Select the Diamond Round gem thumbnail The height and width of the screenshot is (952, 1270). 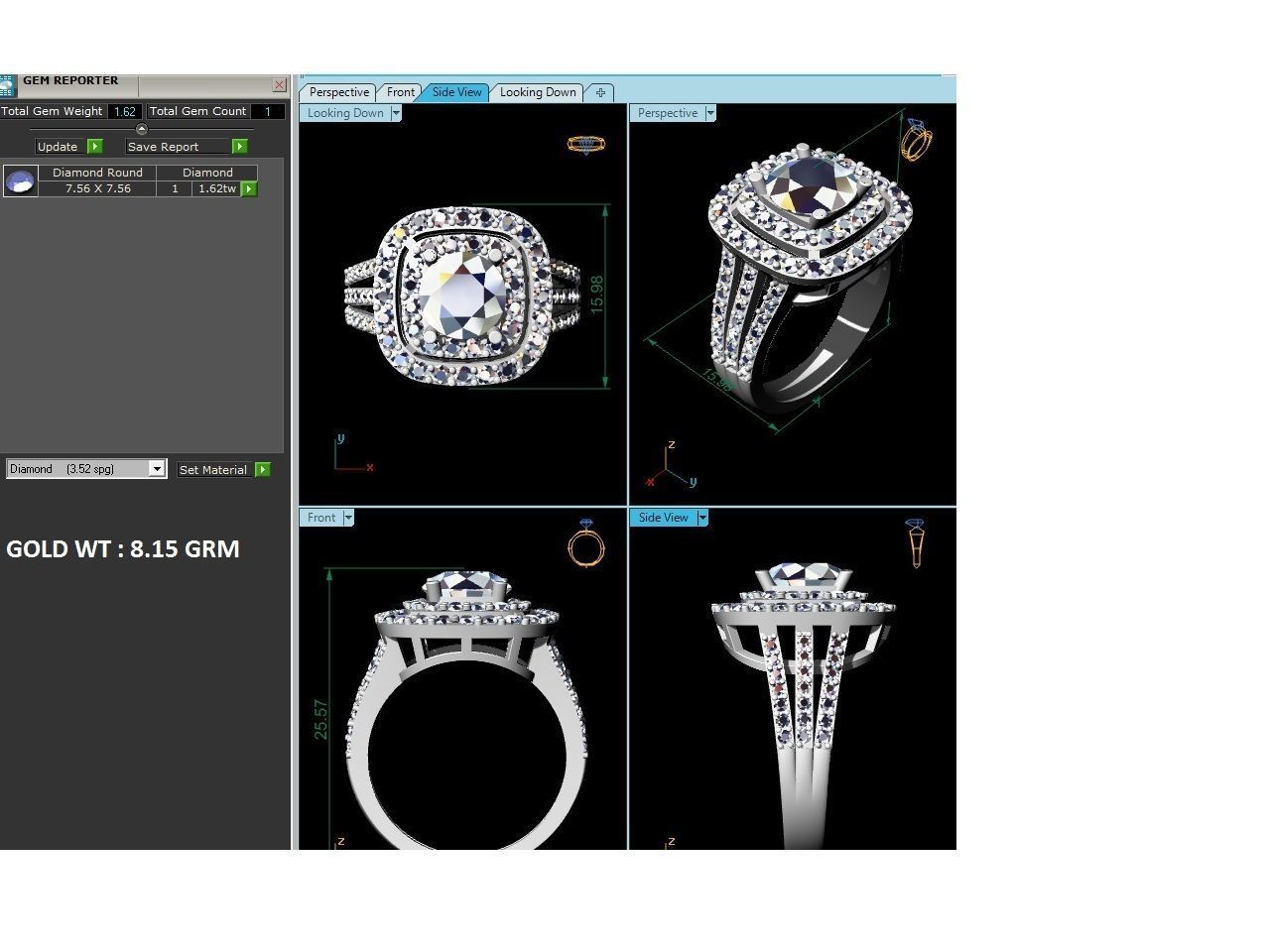point(20,180)
